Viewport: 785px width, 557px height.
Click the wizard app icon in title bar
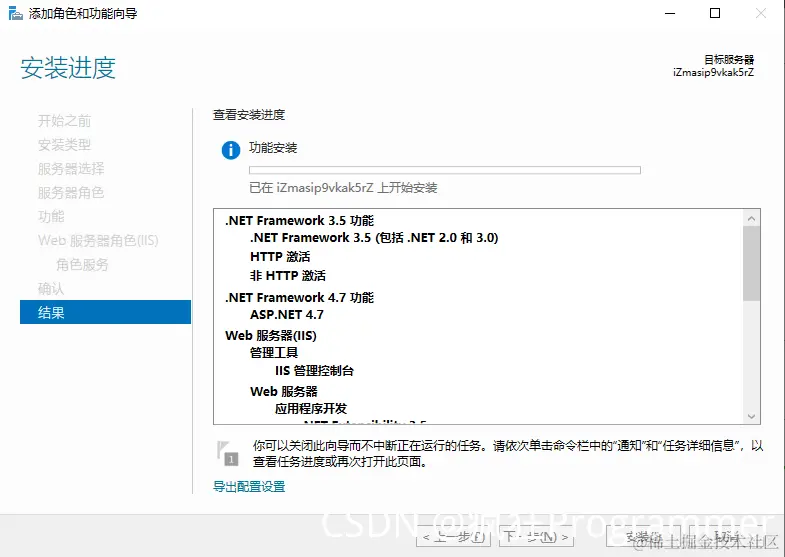click(x=16, y=14)
